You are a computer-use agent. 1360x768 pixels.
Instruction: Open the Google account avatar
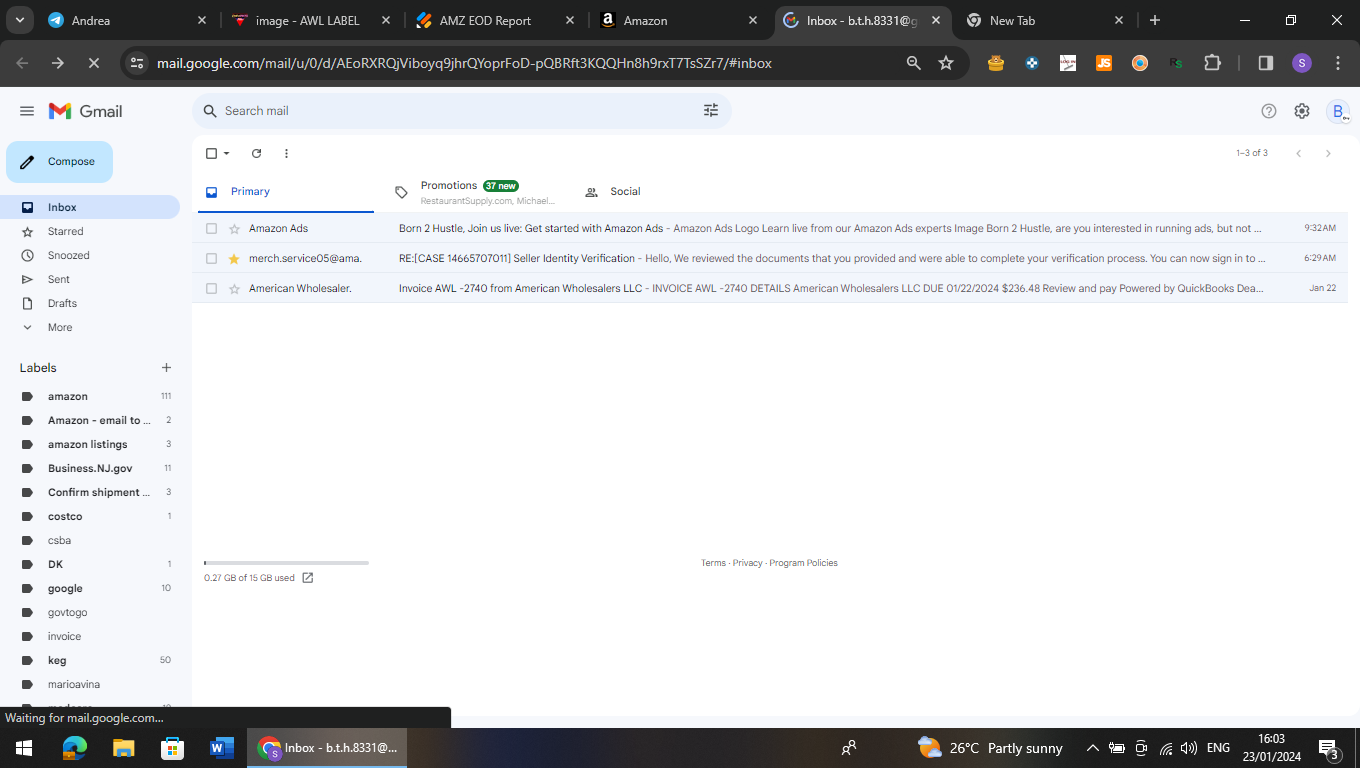(1338, 112)
